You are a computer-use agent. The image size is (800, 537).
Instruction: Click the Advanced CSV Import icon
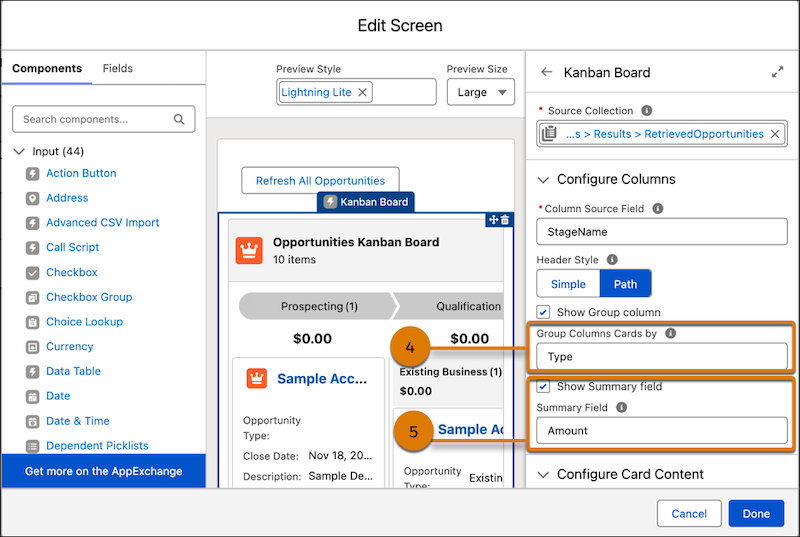32,223
